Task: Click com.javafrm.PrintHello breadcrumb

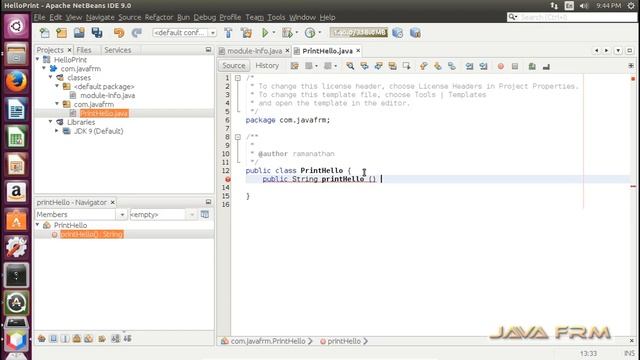Action: point(268,341)
